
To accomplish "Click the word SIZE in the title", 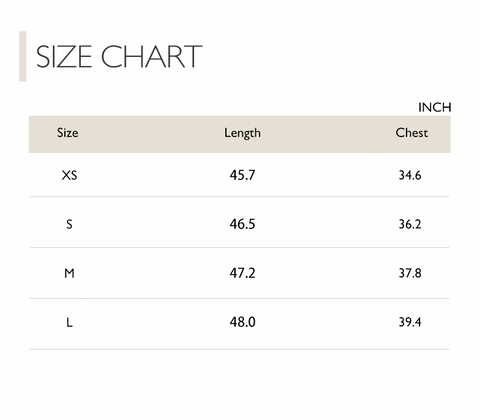I will click(x=64, y=57).
